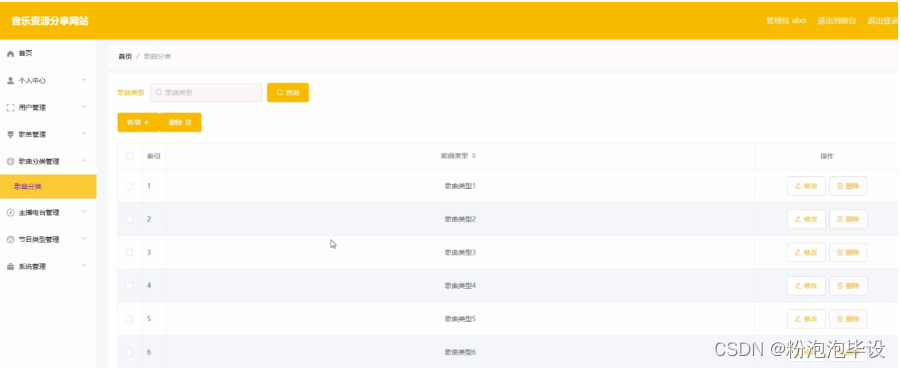
Task: Click the 歌曲类型3 table cell
Action: click(460, 252)
